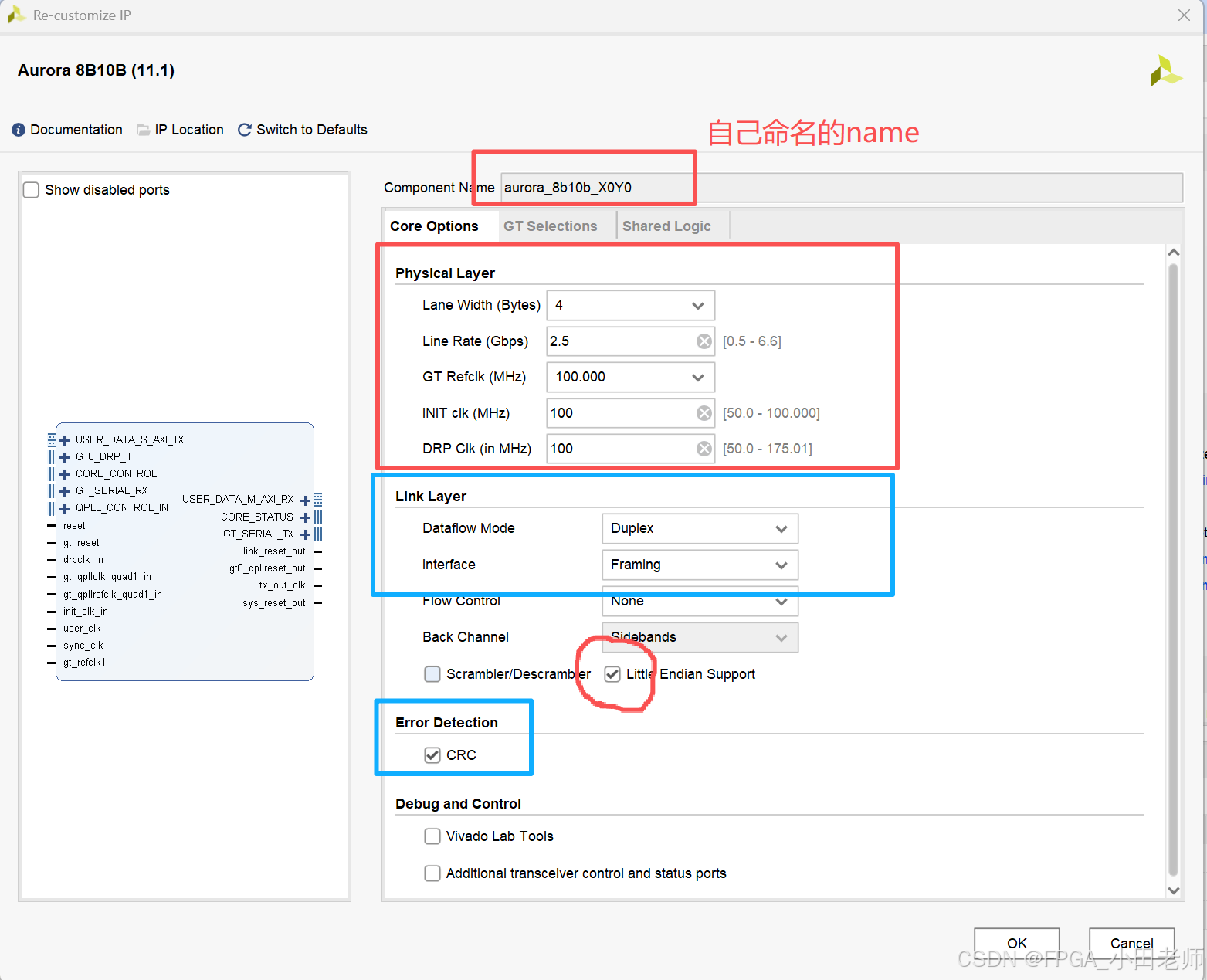The width and height of the screenshot is (1207, 980).
Task: Enable Scrambler/Descrambler checkbox
Action: point(432,674)
